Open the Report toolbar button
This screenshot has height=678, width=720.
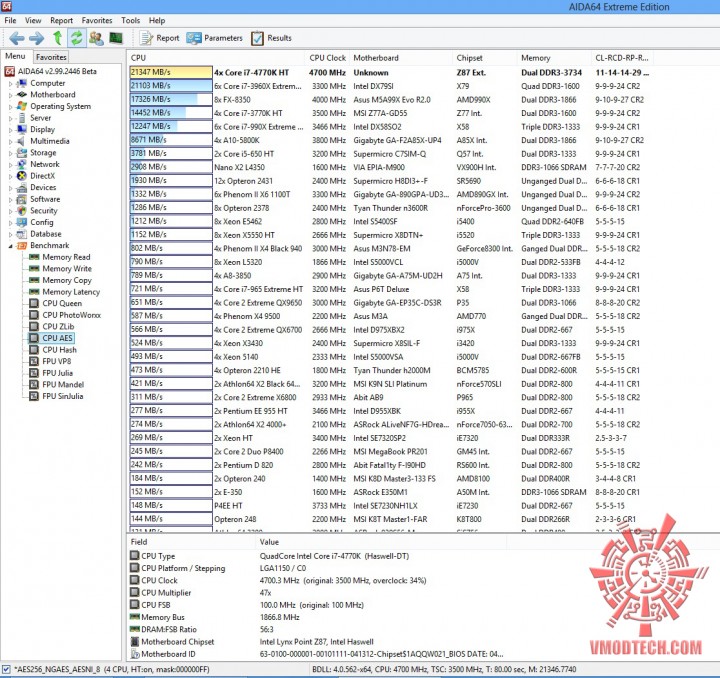click(x=159, y=38)
